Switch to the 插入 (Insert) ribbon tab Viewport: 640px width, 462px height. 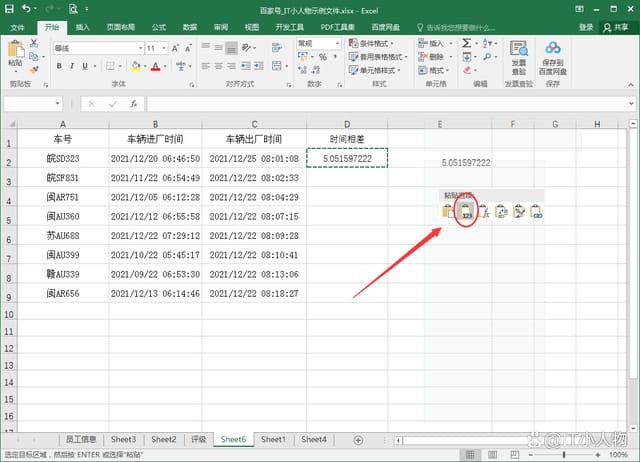(82, 27)
